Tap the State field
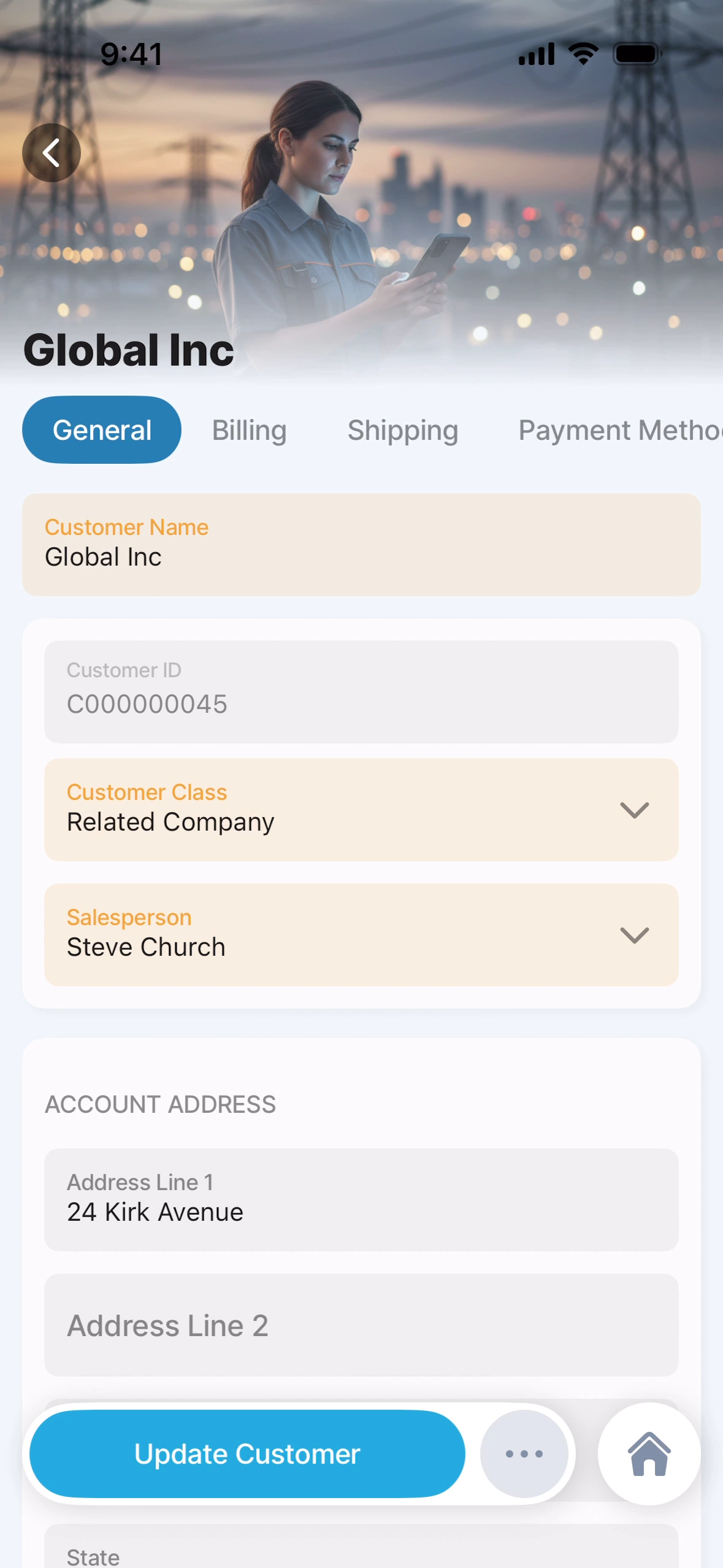 (x=361, y=1552)
